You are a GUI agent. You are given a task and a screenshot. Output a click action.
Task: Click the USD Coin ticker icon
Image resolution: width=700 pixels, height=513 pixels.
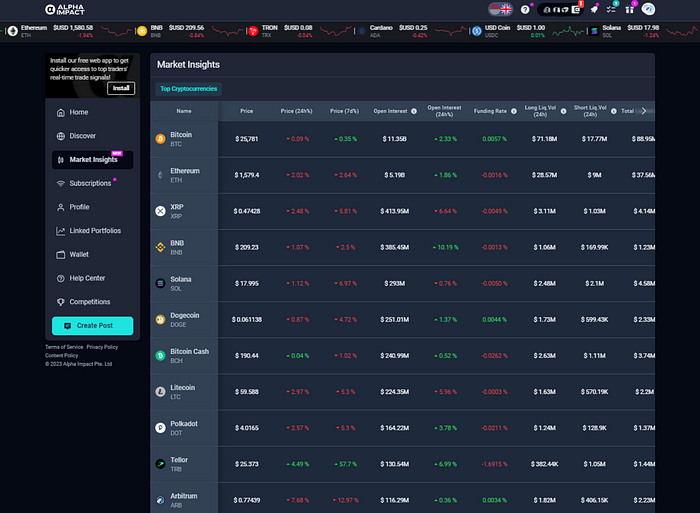(477, 31)
